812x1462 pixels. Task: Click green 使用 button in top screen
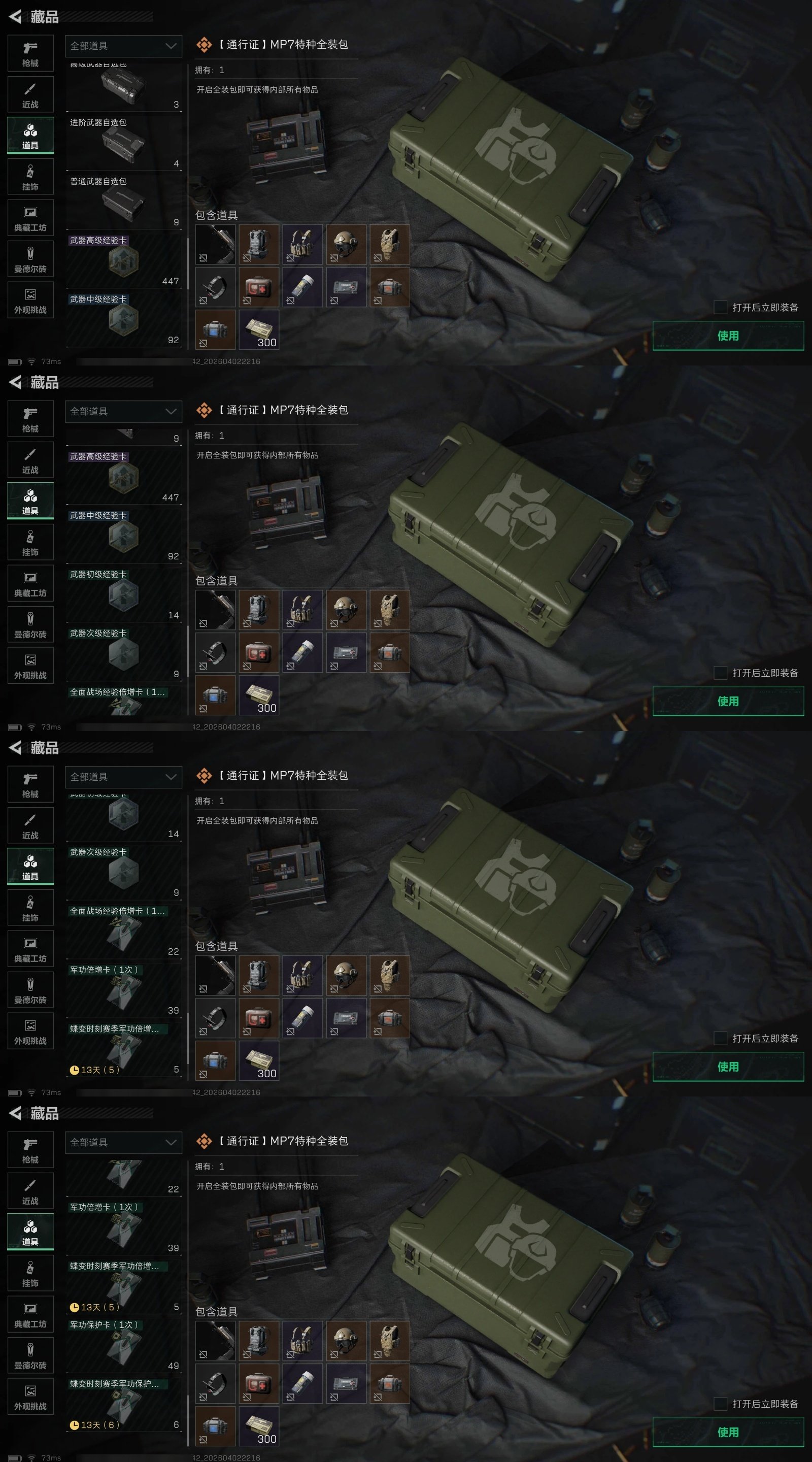click(728, 336)
